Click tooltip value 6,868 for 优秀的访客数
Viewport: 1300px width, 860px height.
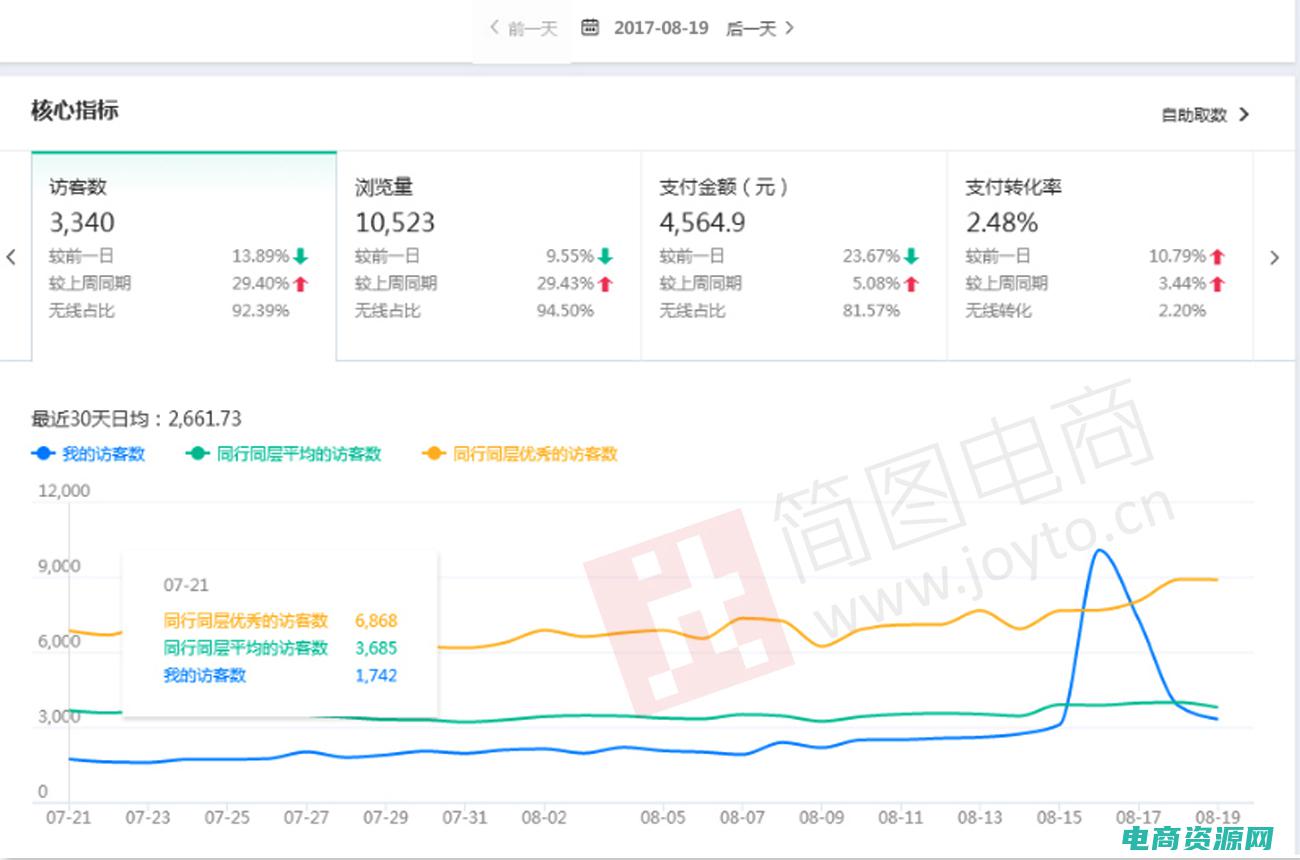(376, 621)
